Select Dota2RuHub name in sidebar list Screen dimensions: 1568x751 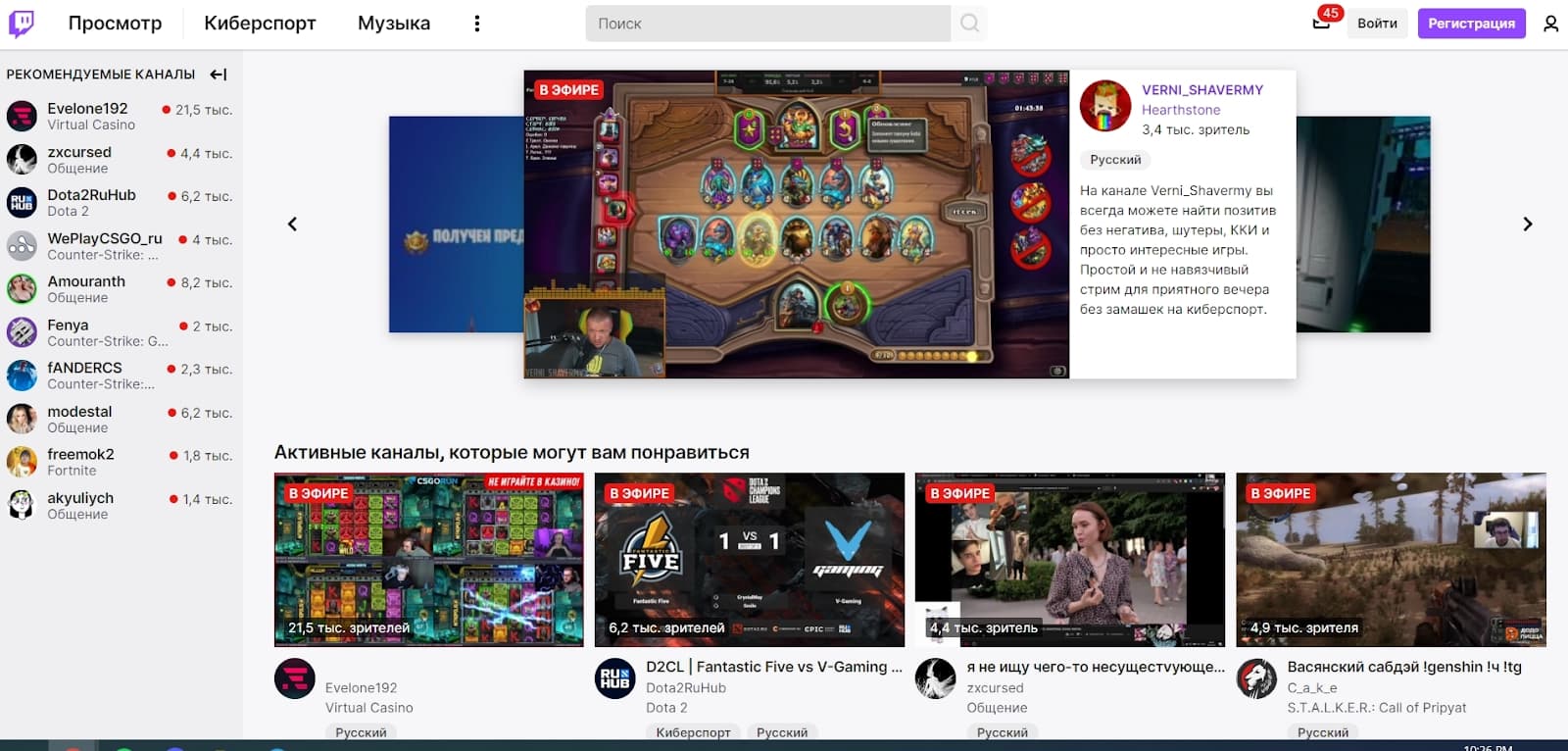[x=91, y=195]
